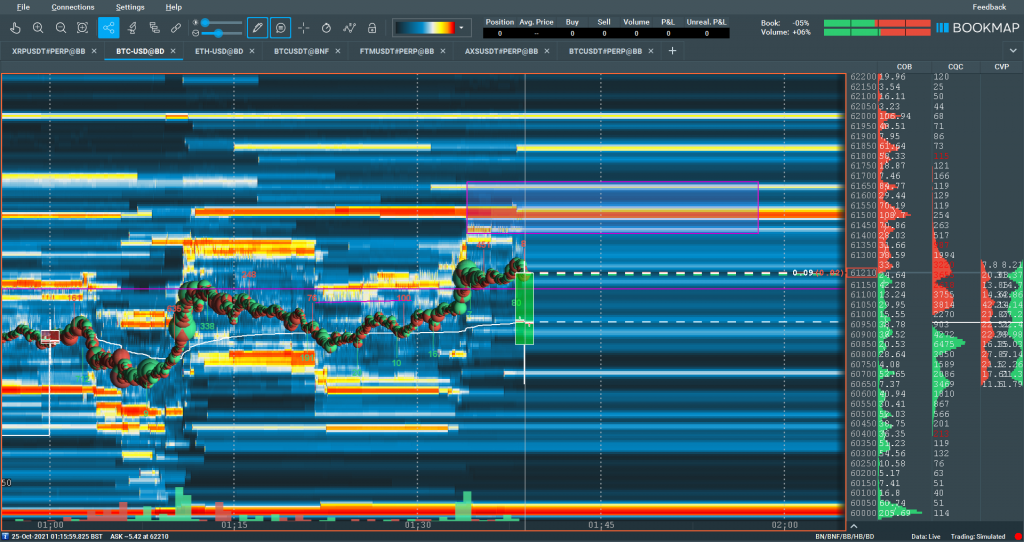Open the stacked layers studies icon

point(155,28)
